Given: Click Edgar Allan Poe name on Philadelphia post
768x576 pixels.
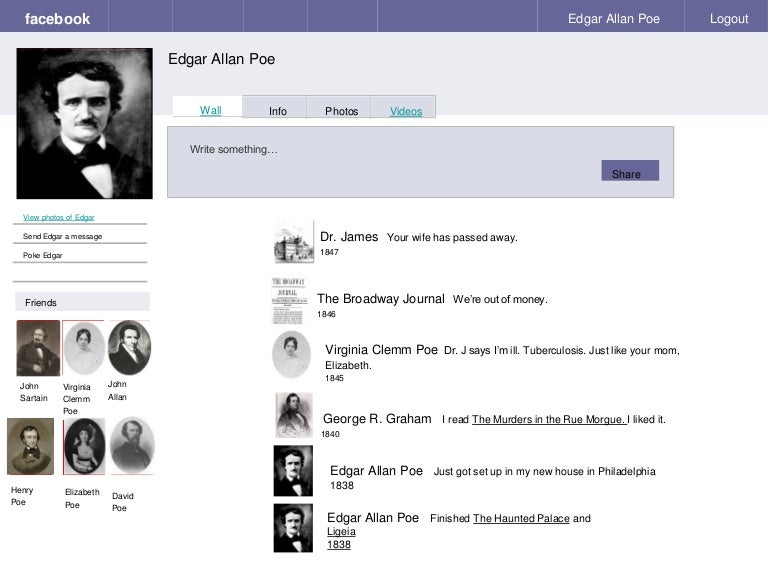Looking at the screenshot, I should coord(376,471).
